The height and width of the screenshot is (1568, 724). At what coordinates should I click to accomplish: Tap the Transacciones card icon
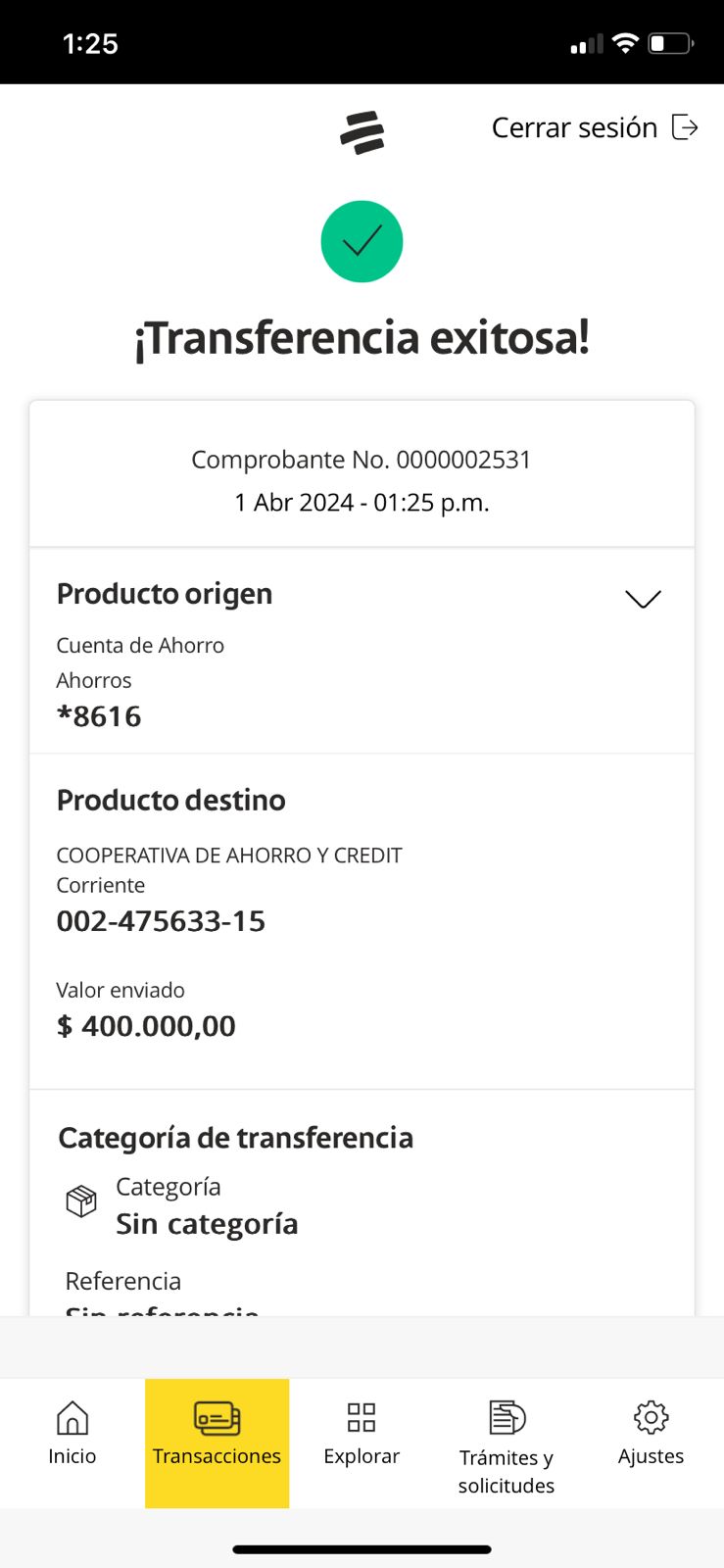(x=217, y=1417)
